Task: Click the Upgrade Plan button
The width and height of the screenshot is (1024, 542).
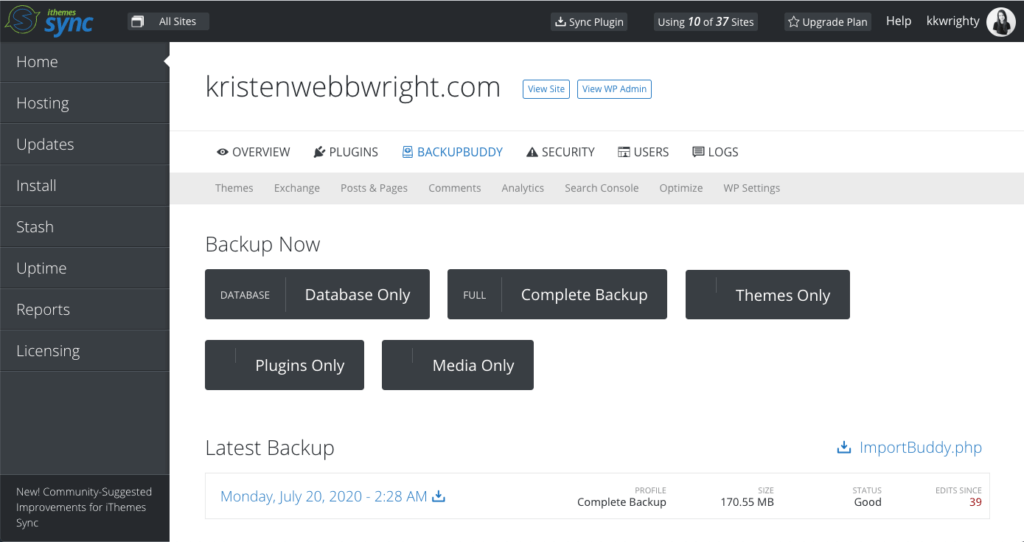Action: [827, 22]
